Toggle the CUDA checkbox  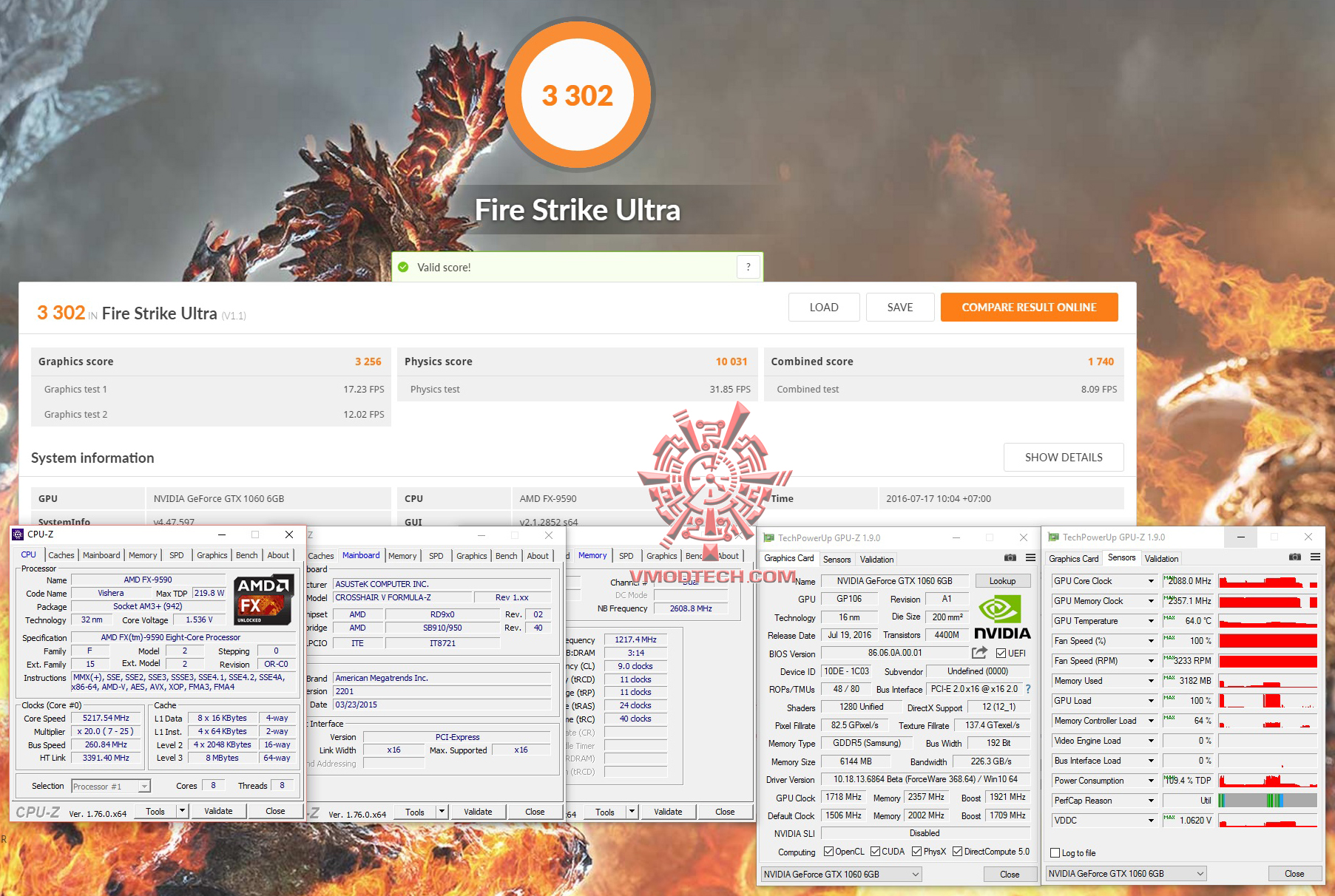click(x=875, y=852)
